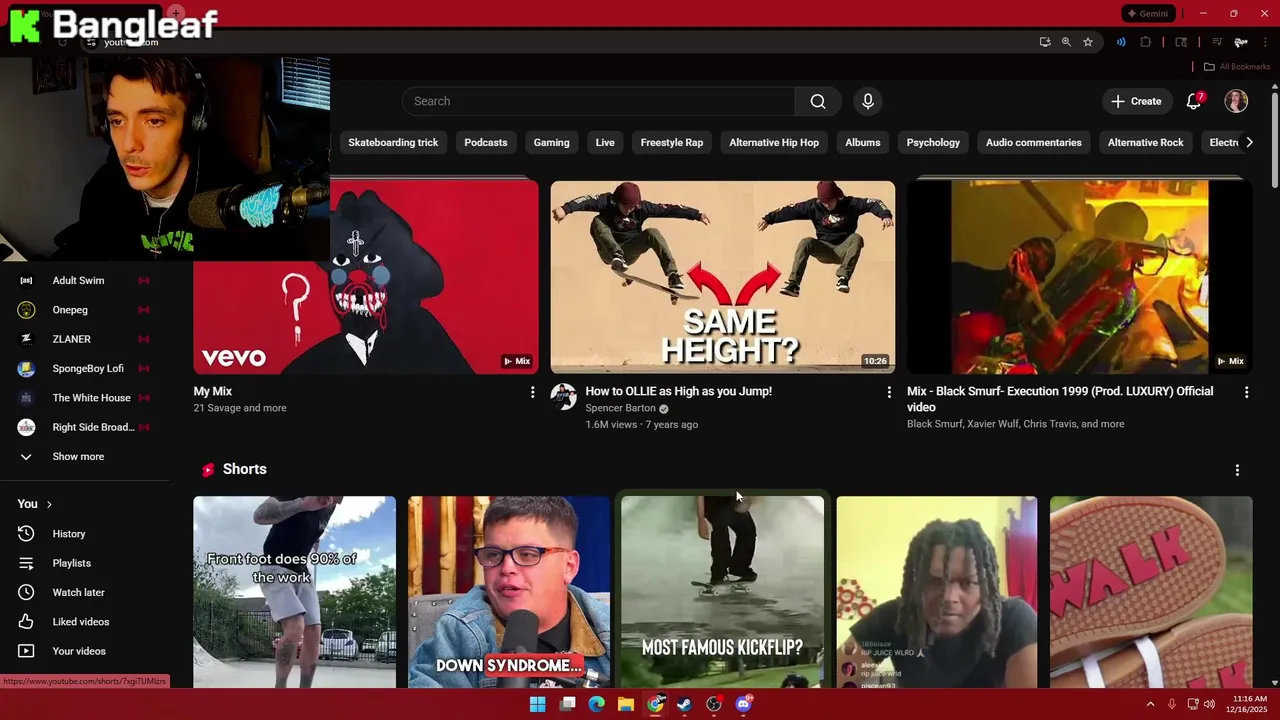Open Liked videos in the sidebar

click(x=83, y=622)
